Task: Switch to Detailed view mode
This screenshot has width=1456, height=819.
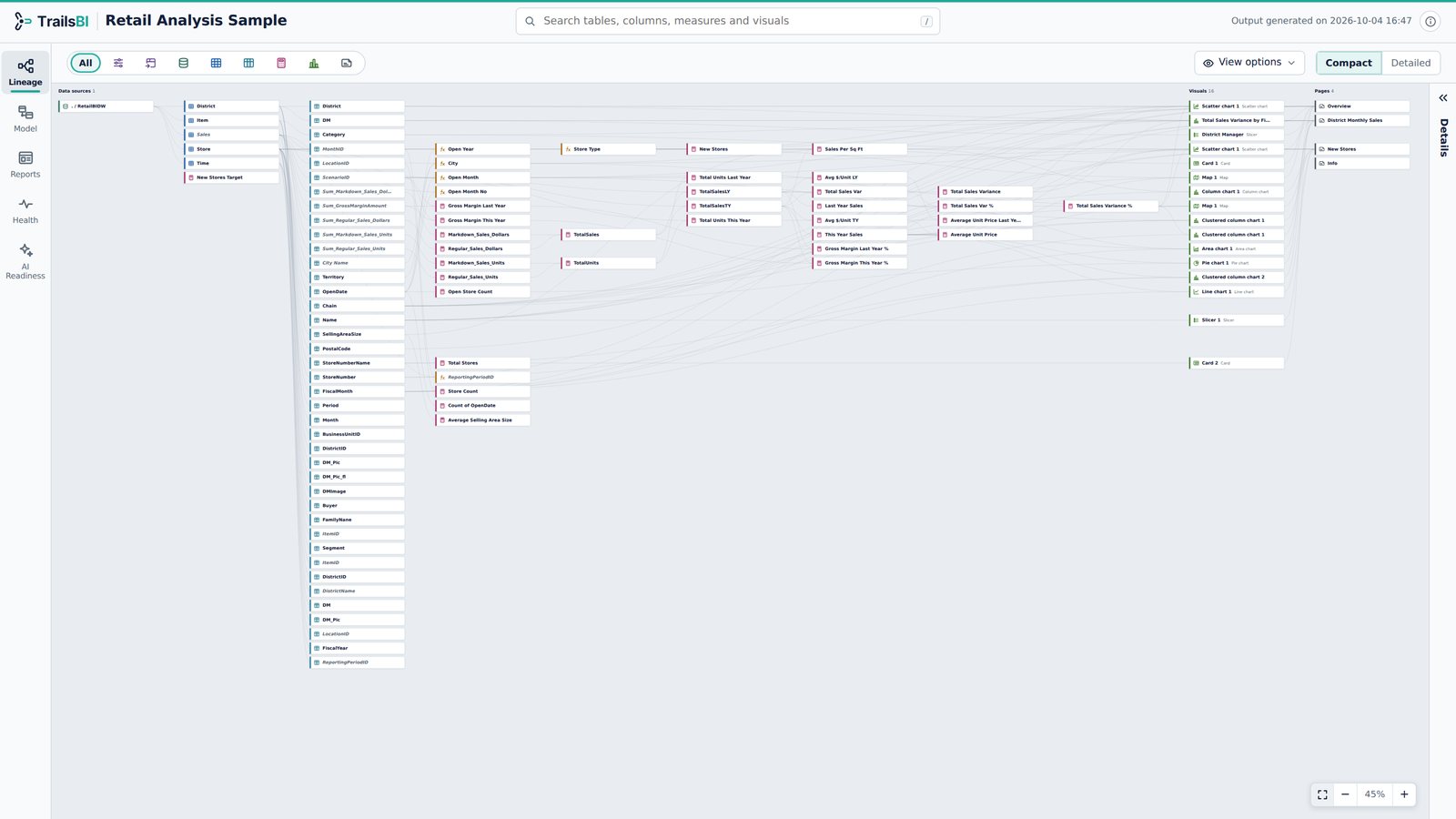Action: (x=1410, y=63)
